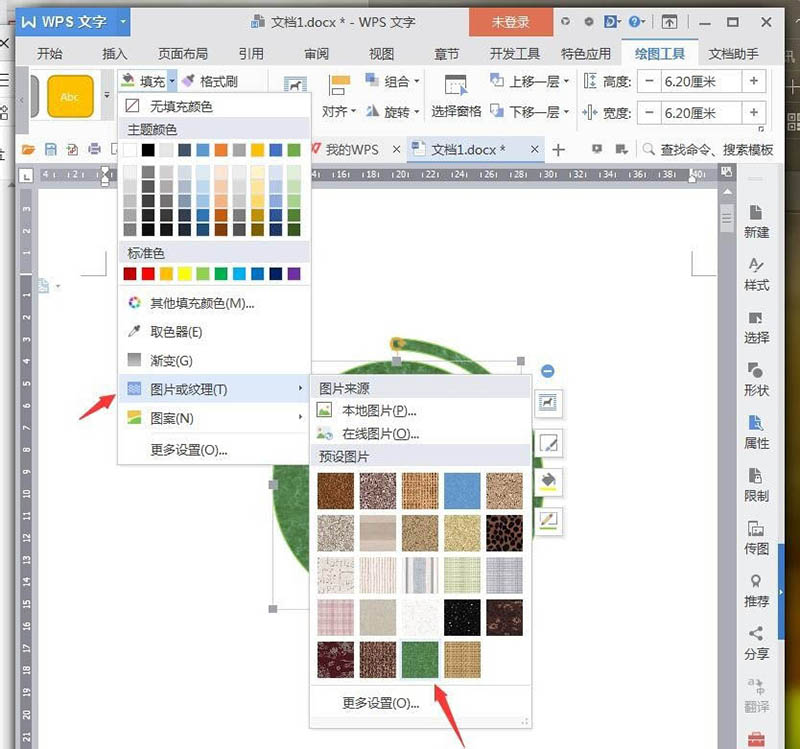Screen dimensions: 800x749
Task: Click the 未登录 login button
Action: pyautogui.click(x=511, y=22)
